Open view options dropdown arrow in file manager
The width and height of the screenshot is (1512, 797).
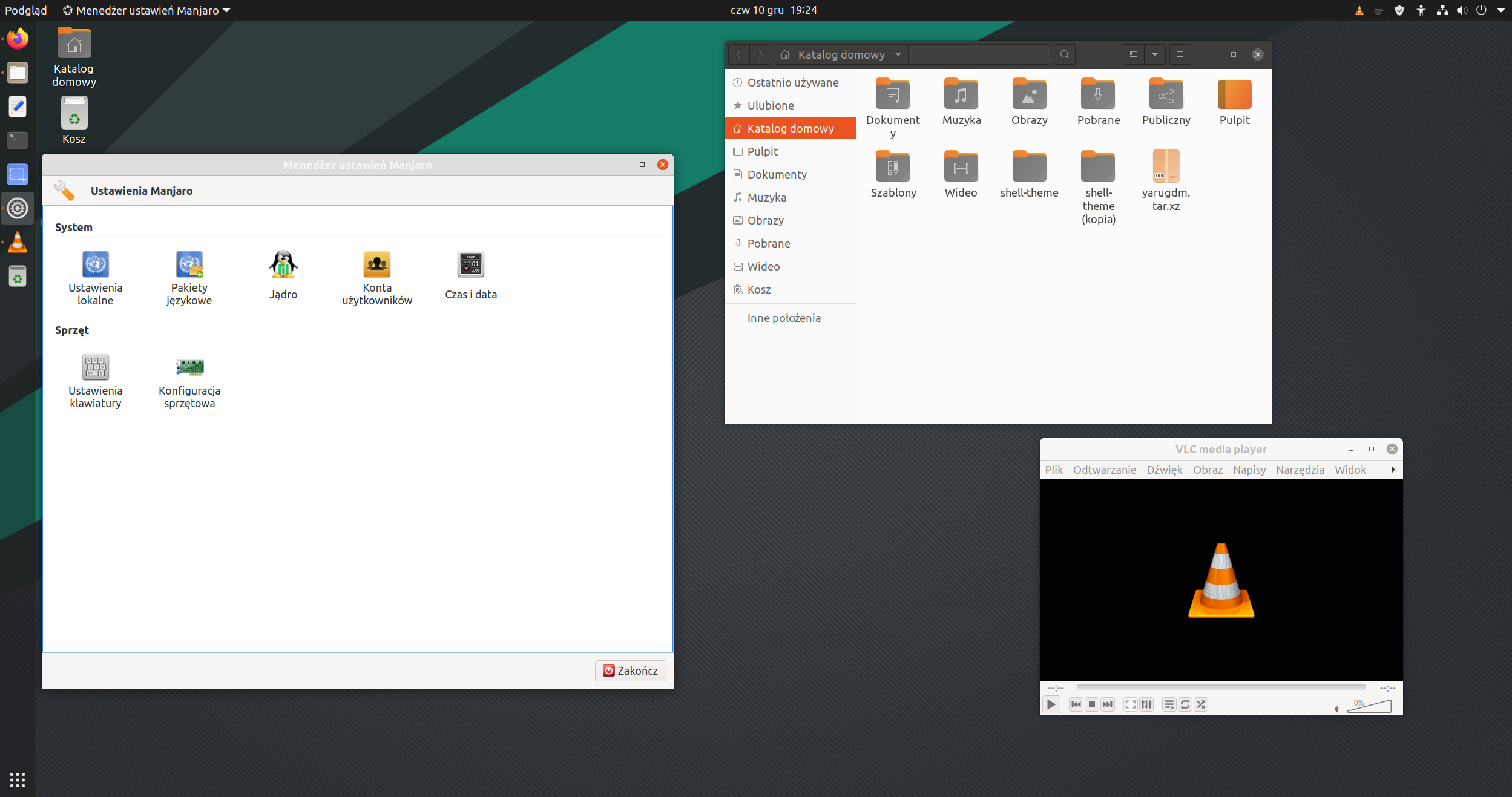point(1155,54)
